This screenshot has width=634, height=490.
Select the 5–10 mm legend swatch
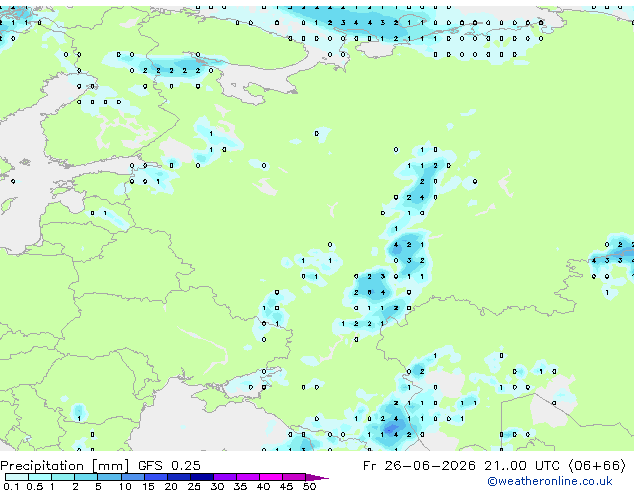click(109, 477)
